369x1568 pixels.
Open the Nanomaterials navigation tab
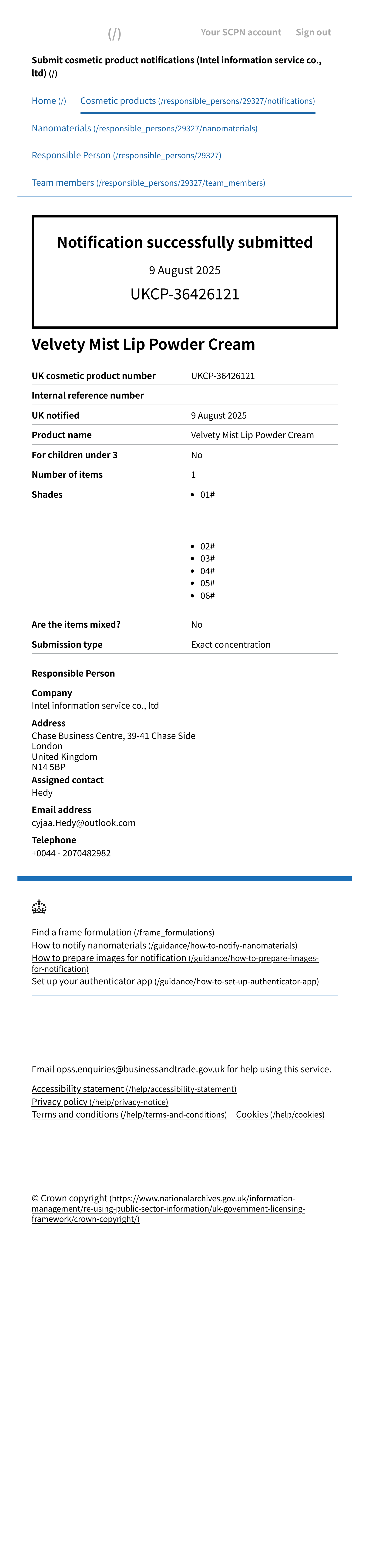point(144,128)
